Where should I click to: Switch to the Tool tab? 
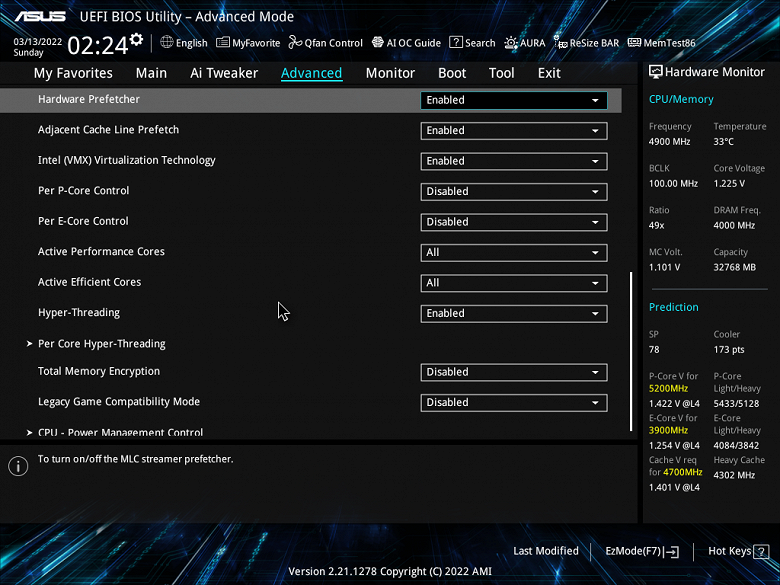pyautogui.click(x=501, y=73)
